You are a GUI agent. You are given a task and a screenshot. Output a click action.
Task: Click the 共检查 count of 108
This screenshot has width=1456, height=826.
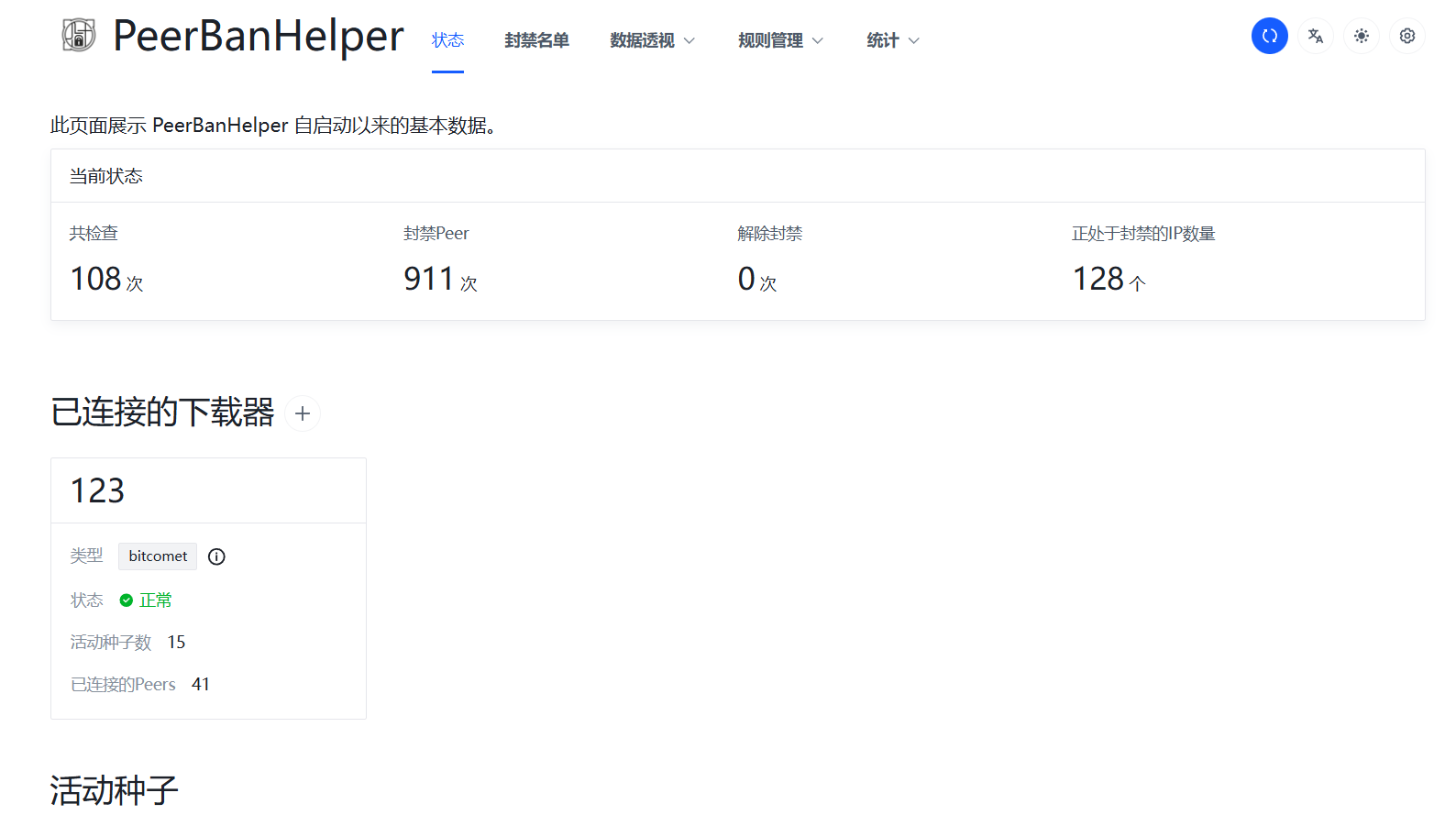(x=96, y=279)
